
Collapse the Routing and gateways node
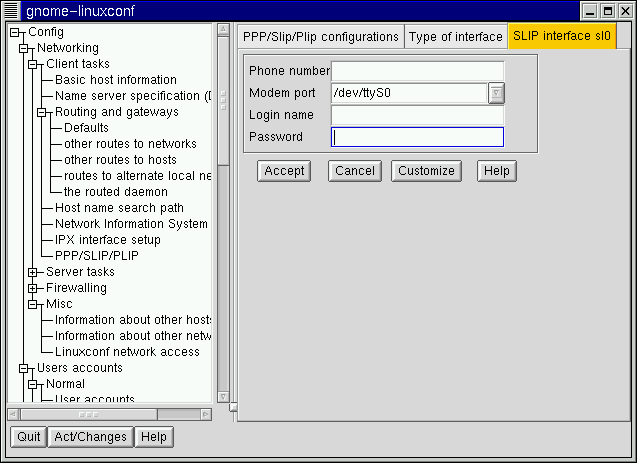point(42,112)
